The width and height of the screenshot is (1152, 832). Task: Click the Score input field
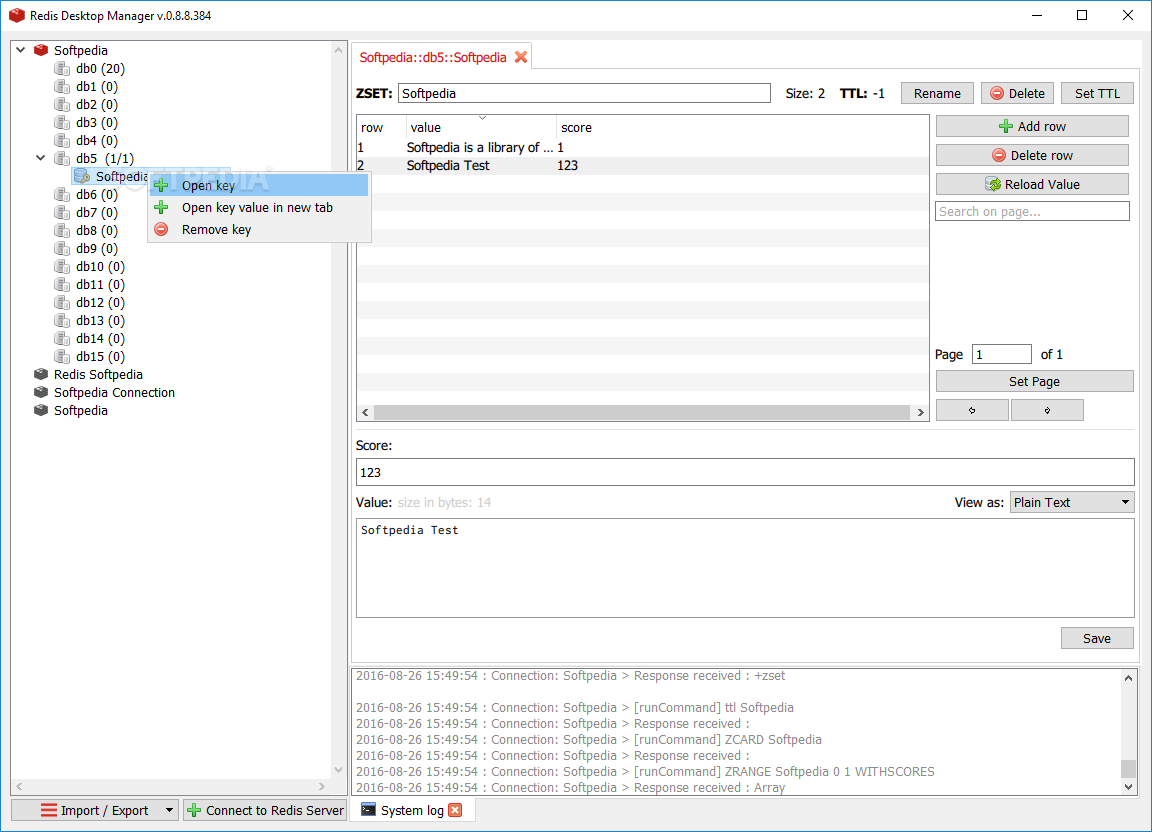745,472
